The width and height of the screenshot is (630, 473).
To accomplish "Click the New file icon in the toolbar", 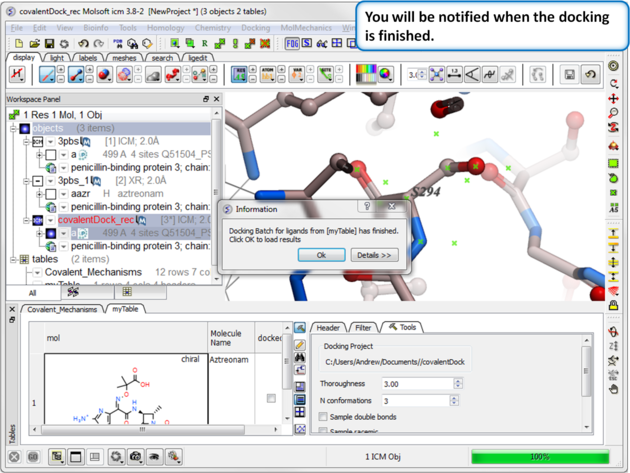I will [18, 43].
